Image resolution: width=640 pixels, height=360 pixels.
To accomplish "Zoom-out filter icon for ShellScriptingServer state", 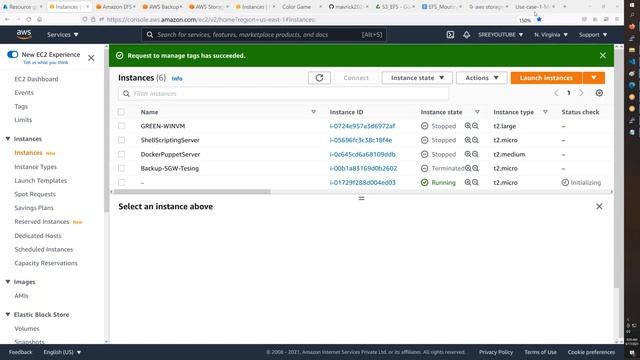I will [475, 140].
